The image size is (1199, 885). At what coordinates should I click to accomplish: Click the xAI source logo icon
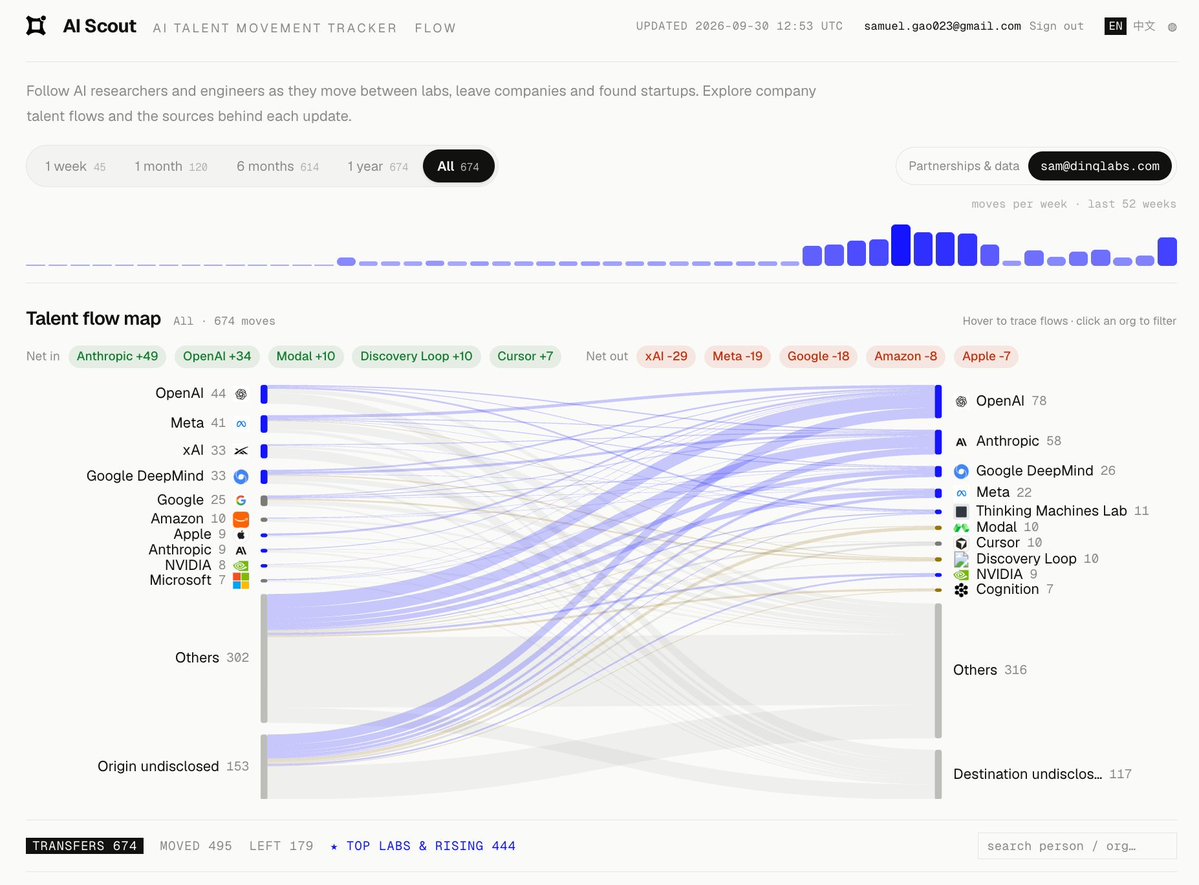click(241, 451)
